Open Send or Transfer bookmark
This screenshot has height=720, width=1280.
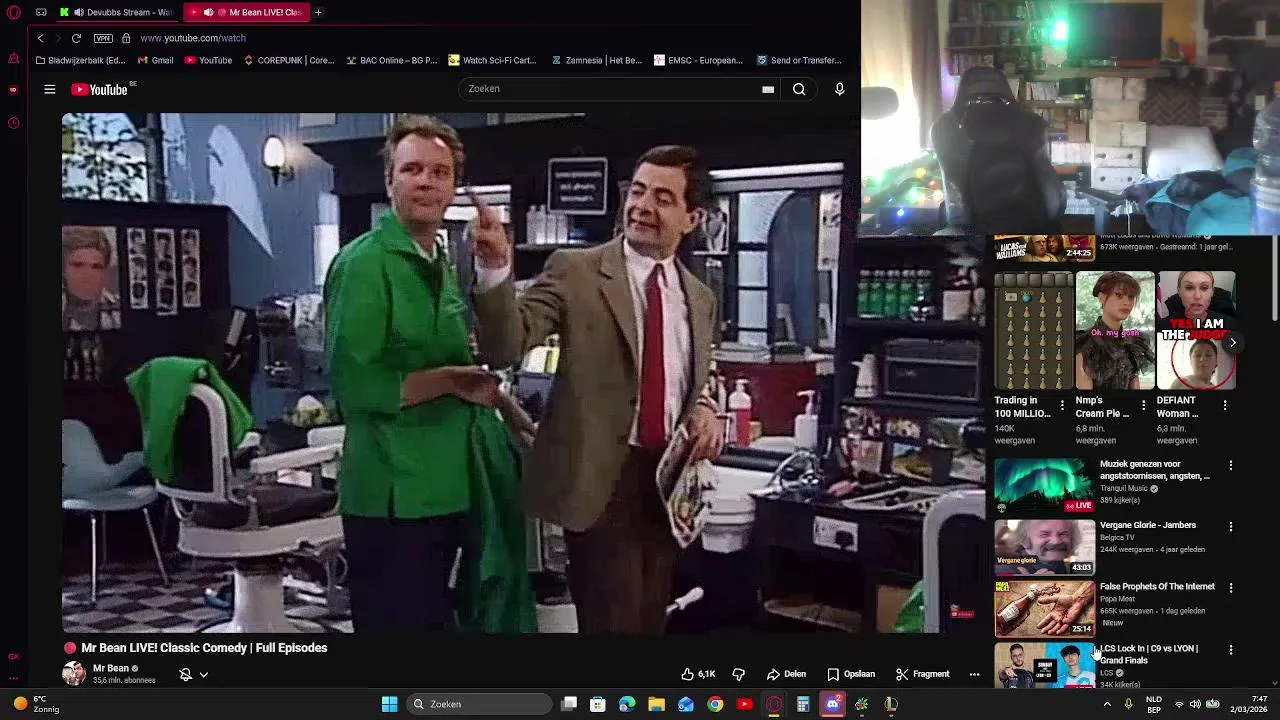point(799,60)
